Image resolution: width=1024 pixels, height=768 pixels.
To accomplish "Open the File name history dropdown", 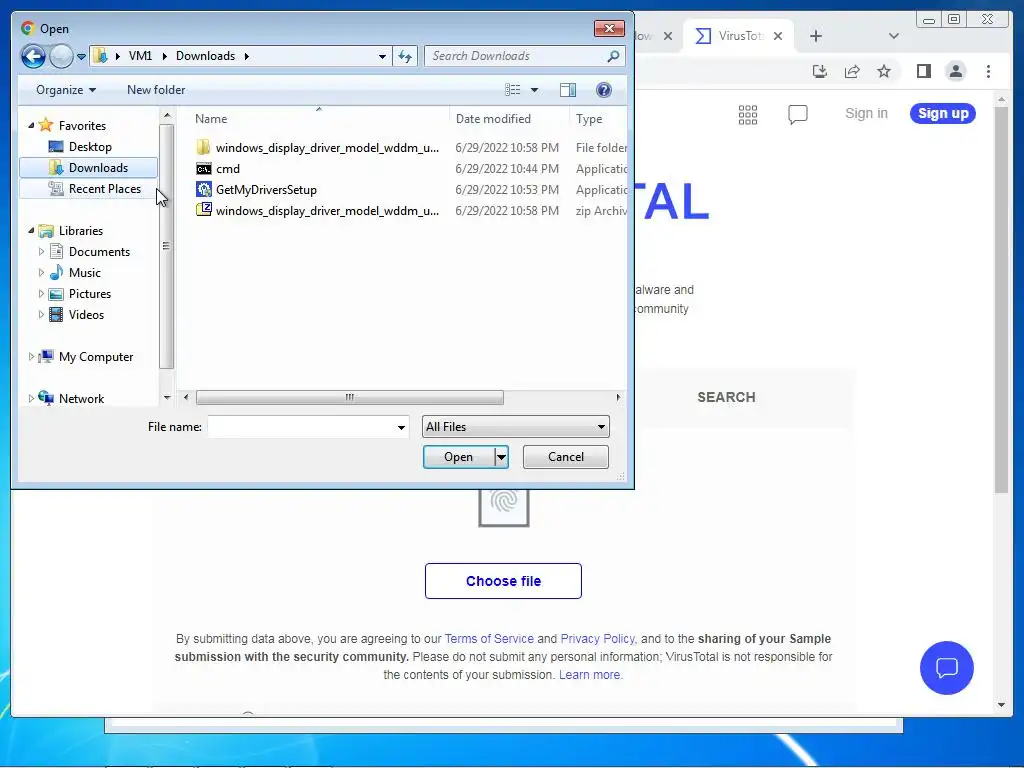I will [x=401, y=427].
